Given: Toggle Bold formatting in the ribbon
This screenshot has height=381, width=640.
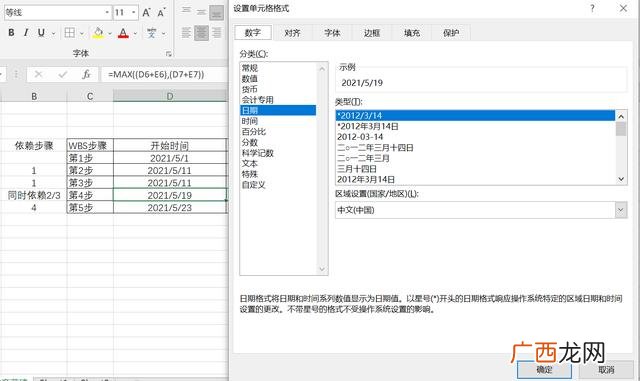Looking at the screenshot, I should (11, 33).
